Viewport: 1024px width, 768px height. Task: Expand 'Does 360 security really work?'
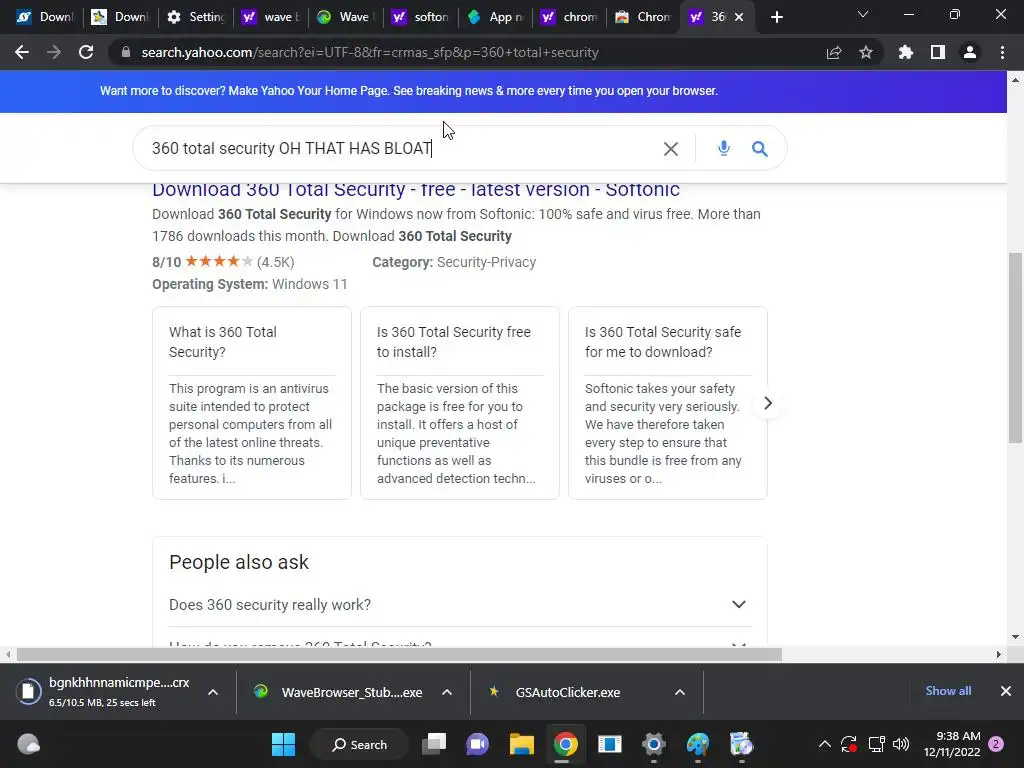point(460,605)
